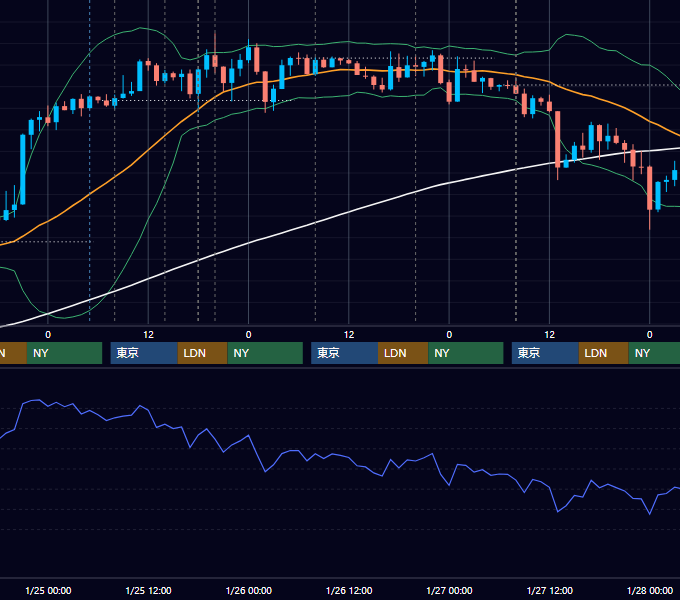Click the 1/26 12:00 date label

click(x=349, y=590)
